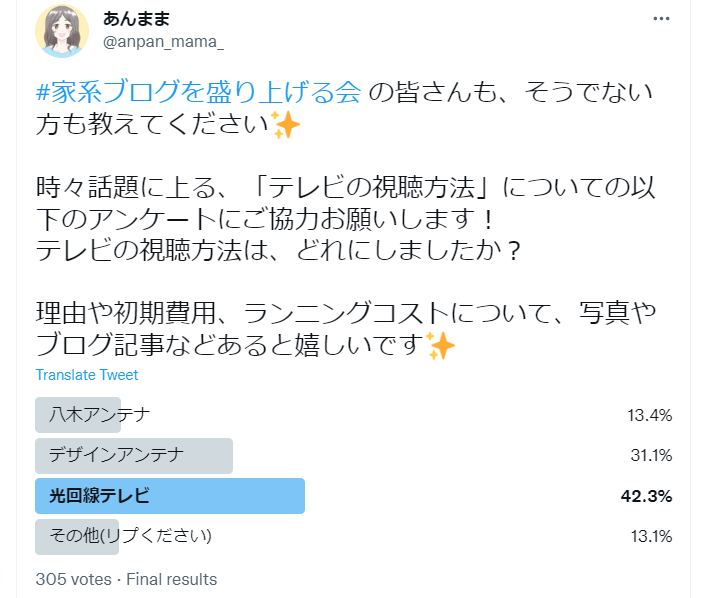Click 305 votes count text
This screenshot has height=598, width=704.
pos(74,579)
